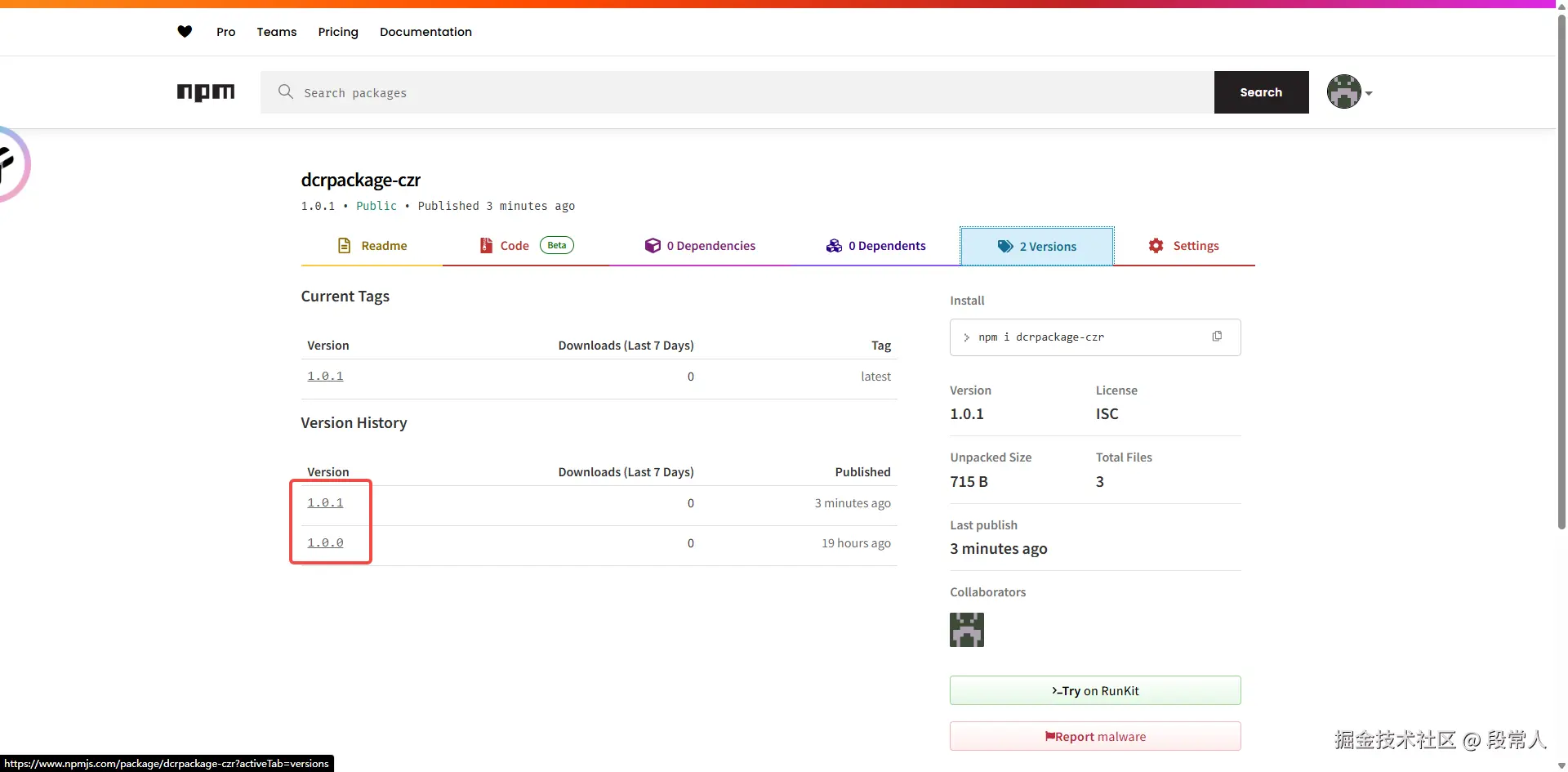Open the Documentation link

[x=425, y=32]
